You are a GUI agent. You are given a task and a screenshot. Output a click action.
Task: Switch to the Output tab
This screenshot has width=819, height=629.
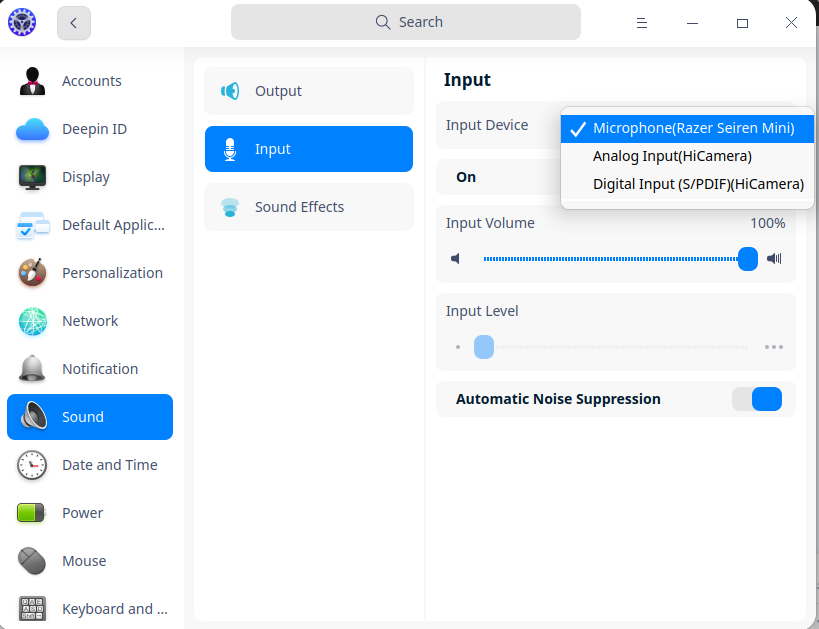click(308, 91)
